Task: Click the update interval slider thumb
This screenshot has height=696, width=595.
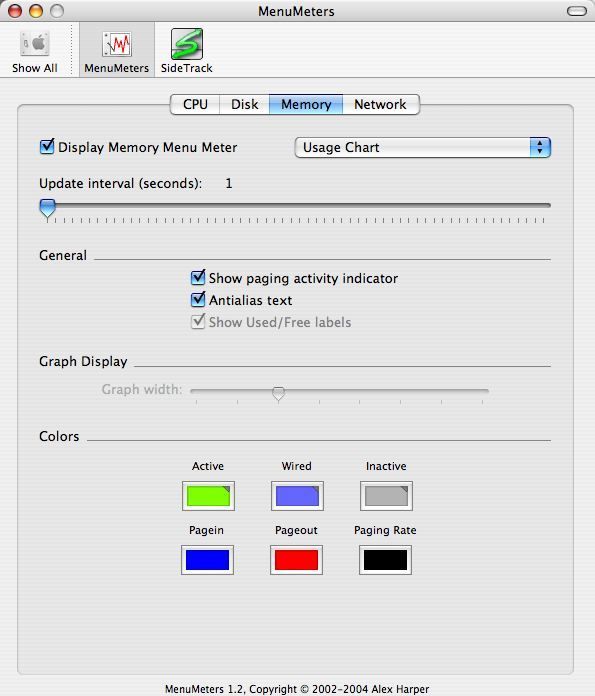Action: pos(48,208)
